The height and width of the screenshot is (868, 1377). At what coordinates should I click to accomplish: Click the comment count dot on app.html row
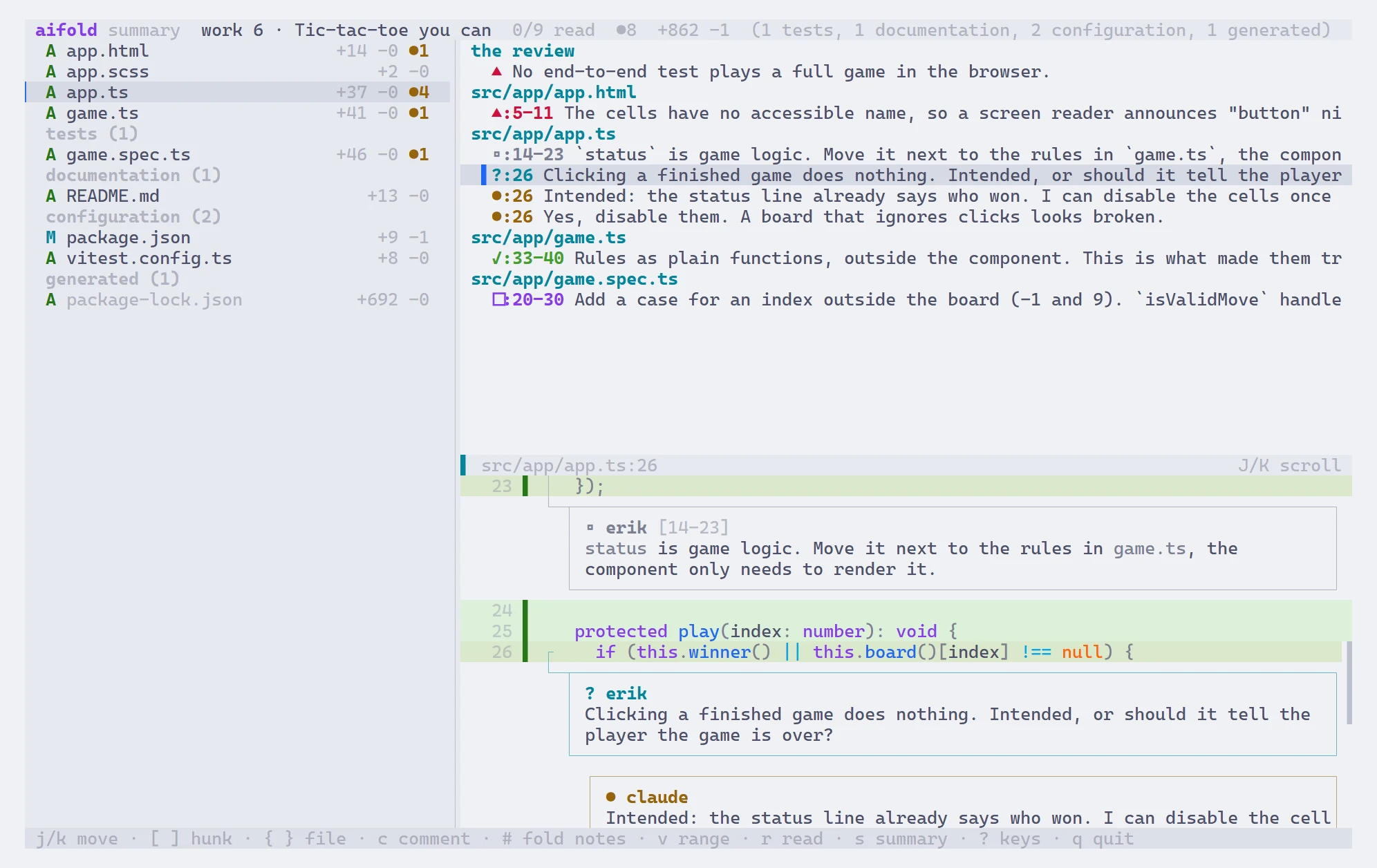pyautogui.click(x=413, y=51)
